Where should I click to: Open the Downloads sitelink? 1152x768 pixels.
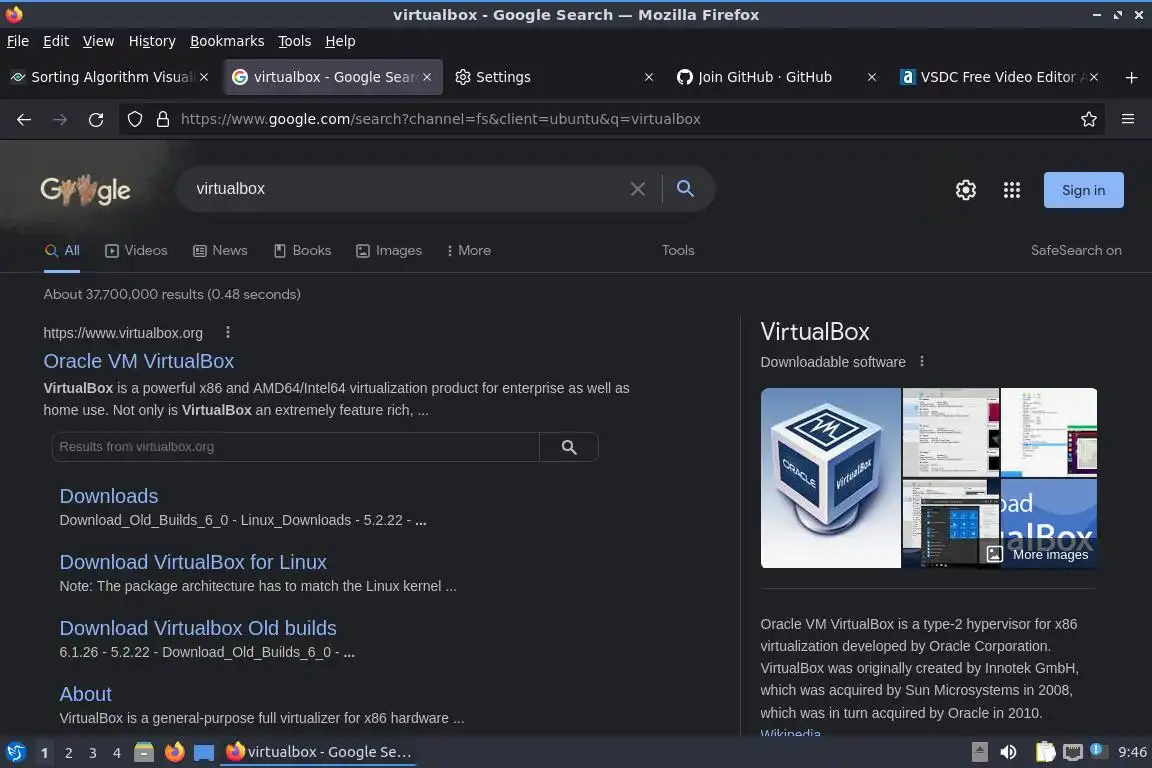(x=109, y=496)
